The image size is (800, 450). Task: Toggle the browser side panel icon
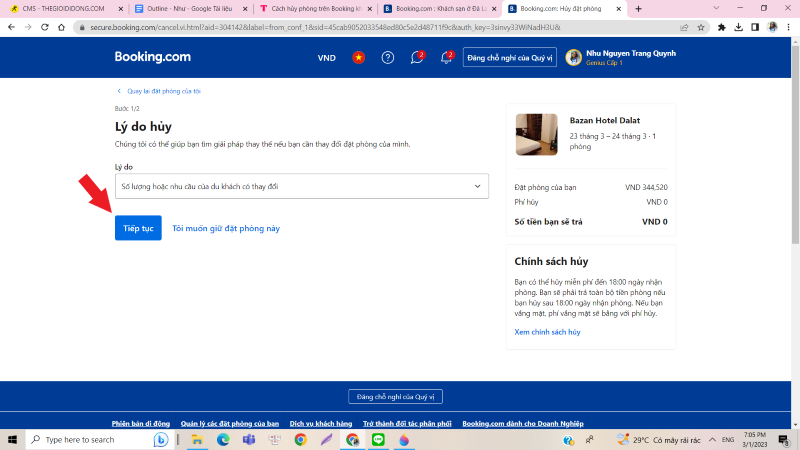click(755, 27)
